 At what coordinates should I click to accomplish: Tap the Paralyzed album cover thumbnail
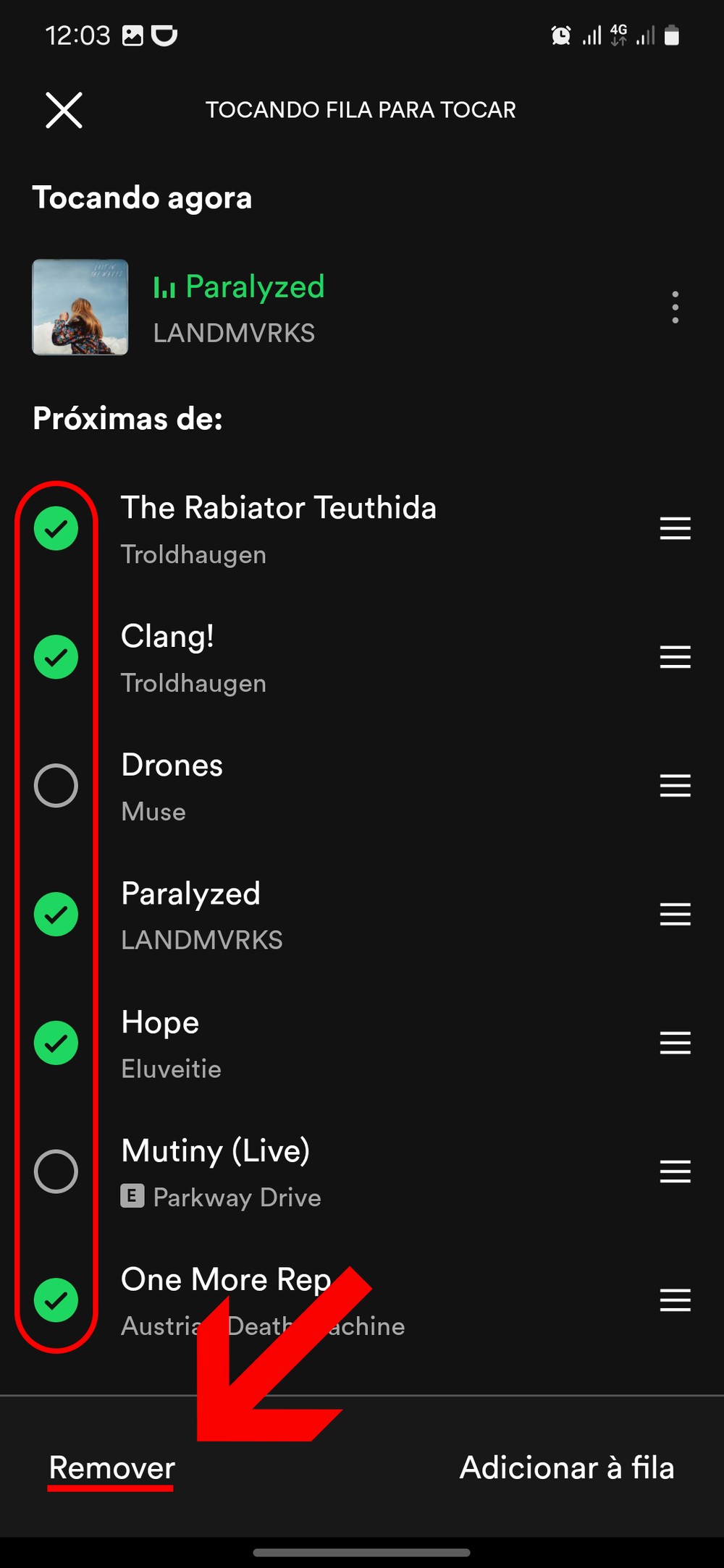pyautogui.click(x=80, y=308)
